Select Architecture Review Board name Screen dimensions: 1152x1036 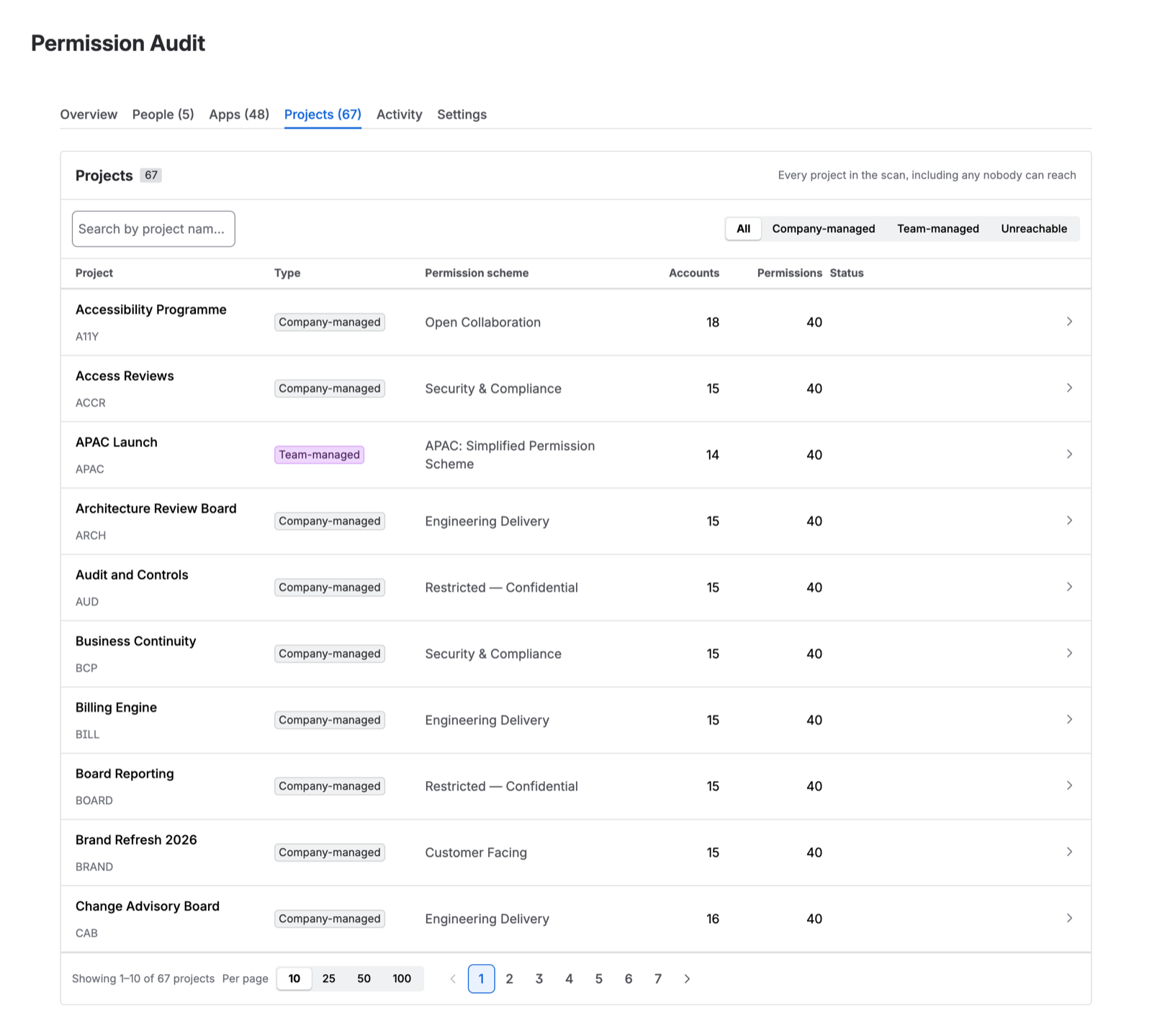coord(156,508)
